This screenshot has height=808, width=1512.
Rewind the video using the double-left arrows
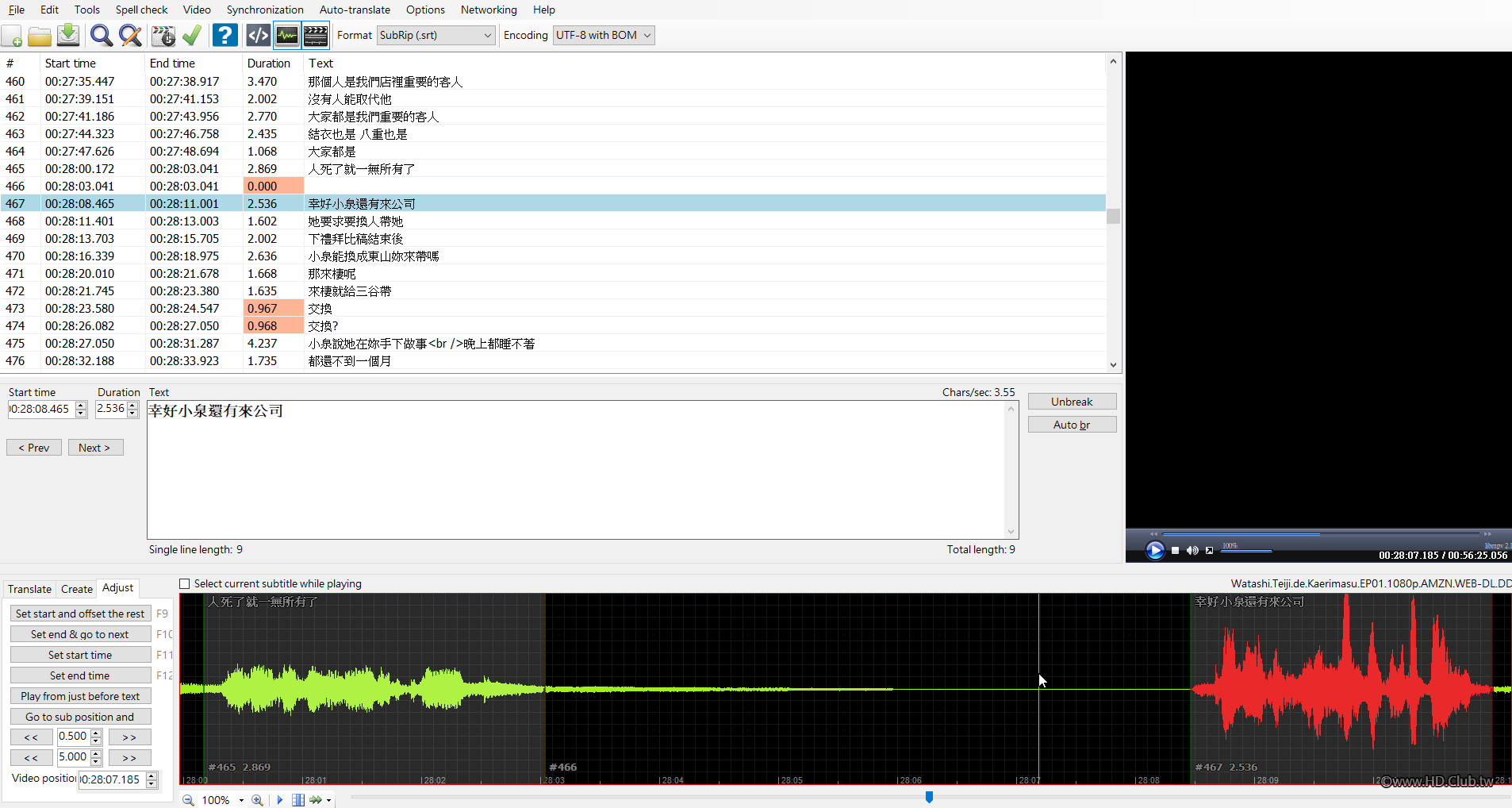1154,534
